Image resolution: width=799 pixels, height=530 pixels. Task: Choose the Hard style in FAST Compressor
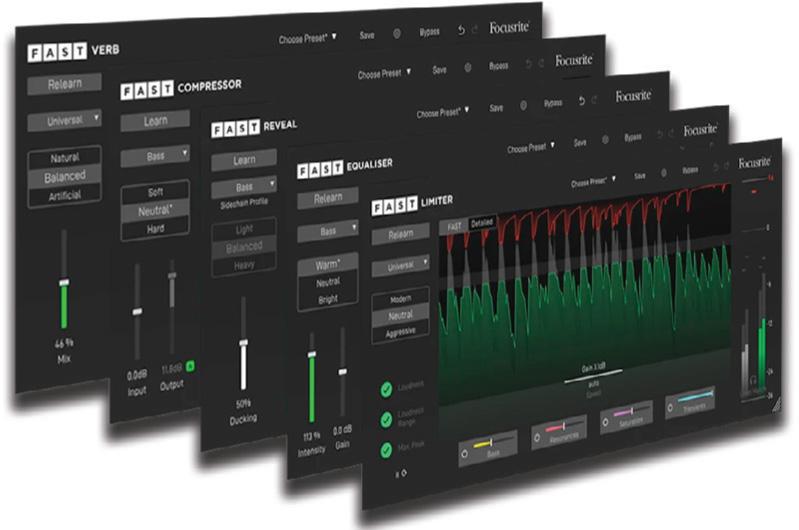(x=155, y=229)
